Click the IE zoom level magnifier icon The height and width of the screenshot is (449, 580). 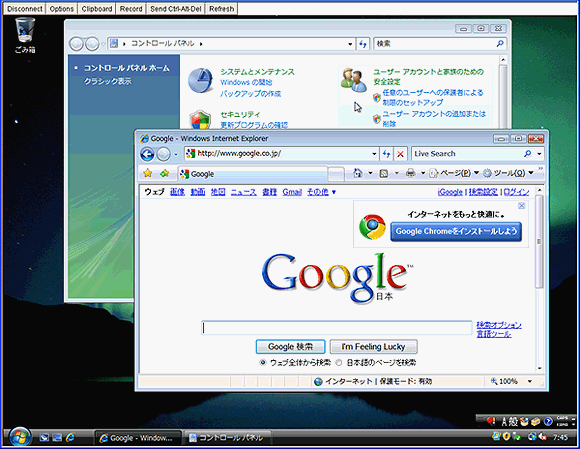click(494, 381)
